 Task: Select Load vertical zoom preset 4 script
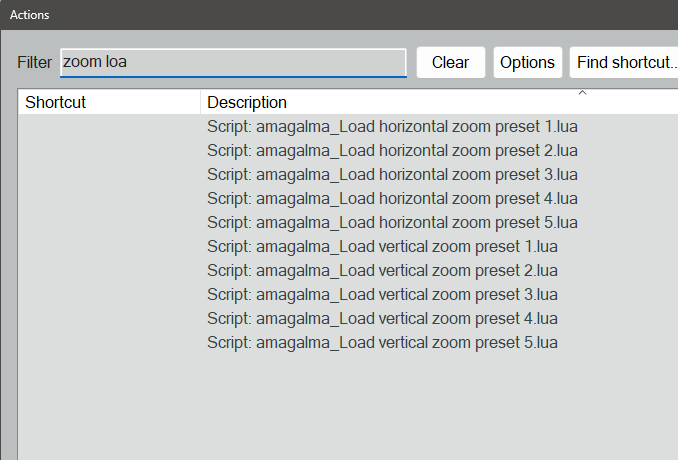click(x=382, y=319)
